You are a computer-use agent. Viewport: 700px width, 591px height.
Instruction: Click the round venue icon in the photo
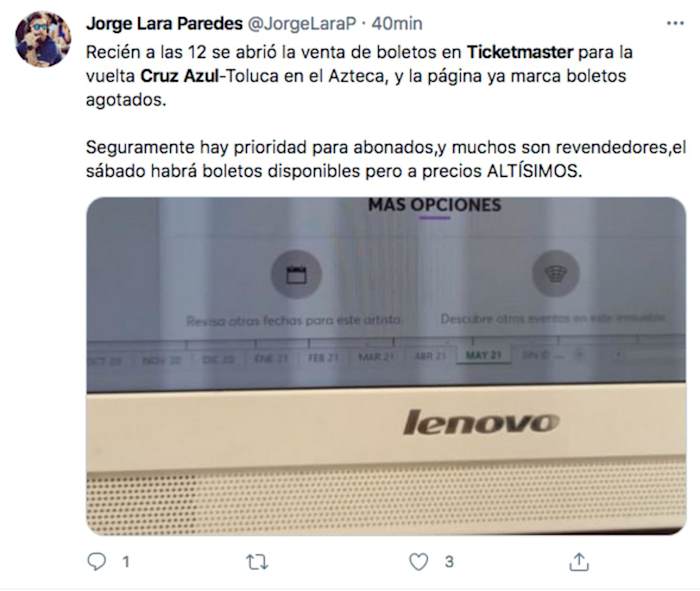pos(556,273)
